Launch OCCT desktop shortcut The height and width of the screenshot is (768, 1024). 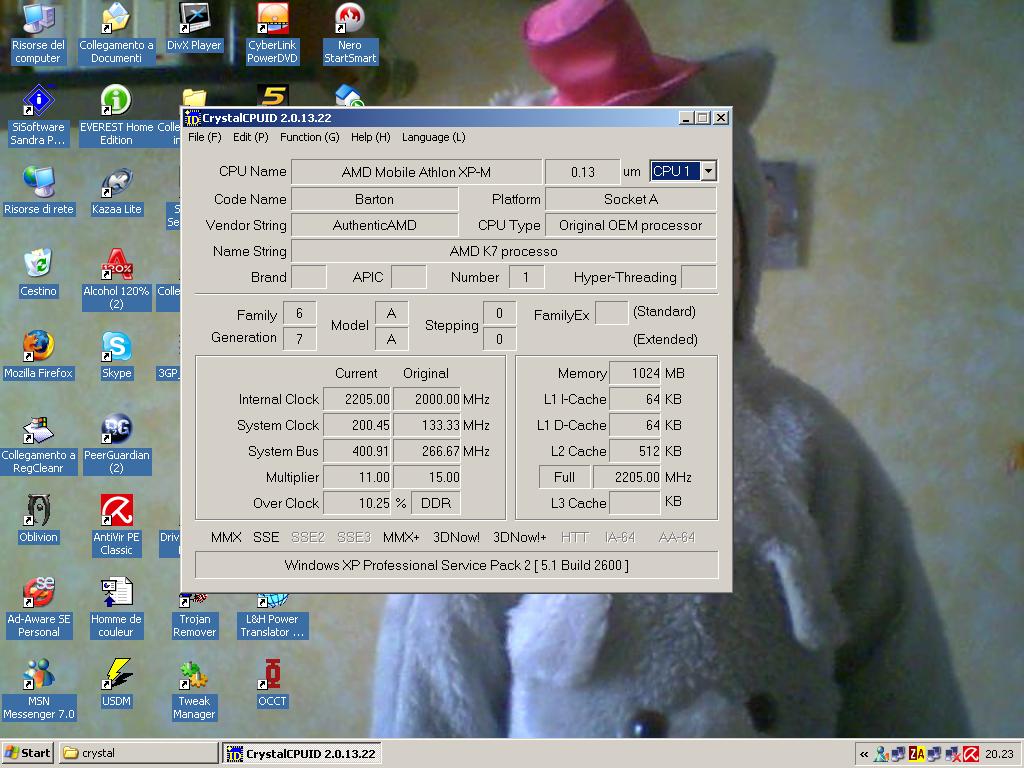coord(272,683)
